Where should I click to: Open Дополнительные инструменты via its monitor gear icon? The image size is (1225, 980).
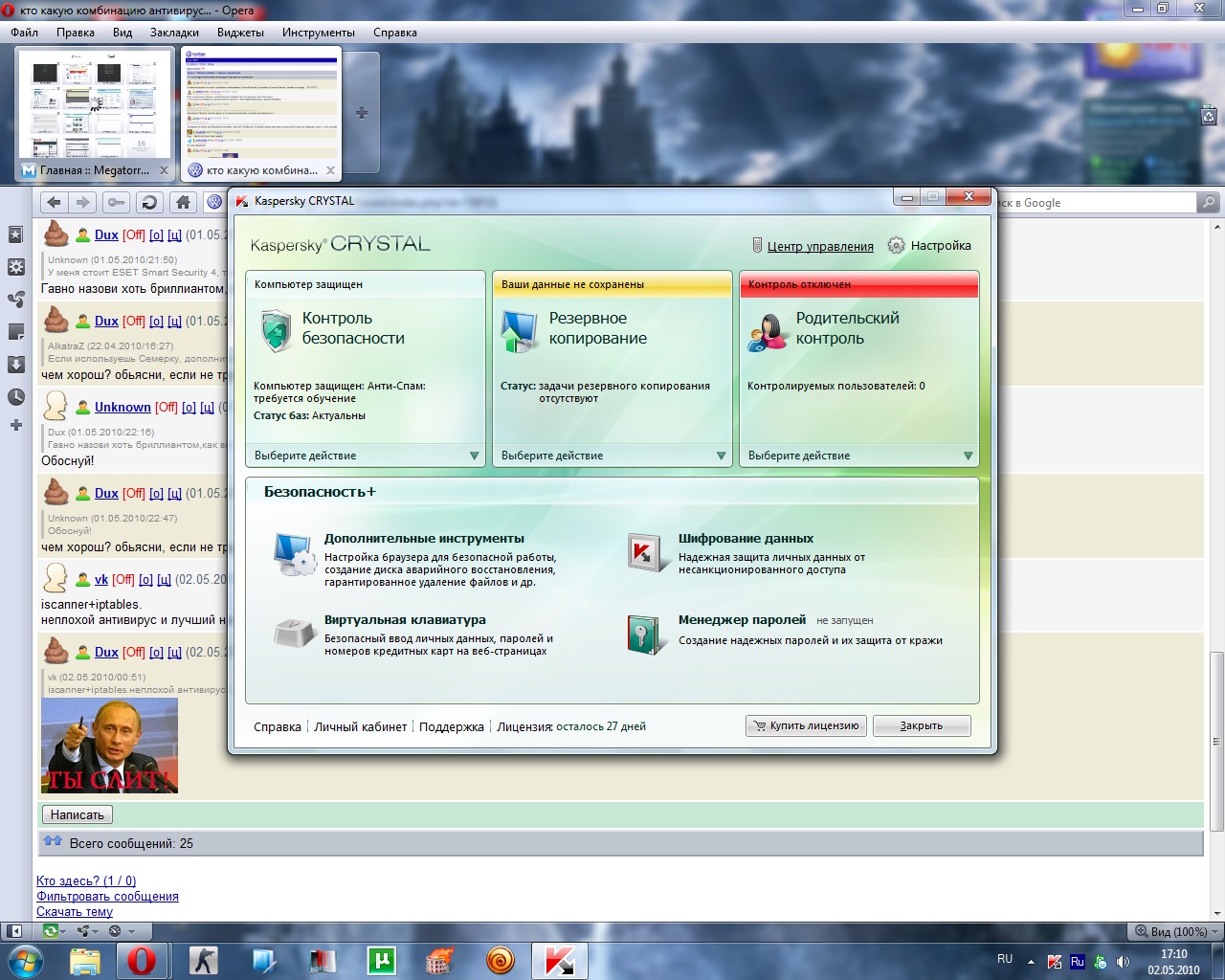(x=294, y=554)
